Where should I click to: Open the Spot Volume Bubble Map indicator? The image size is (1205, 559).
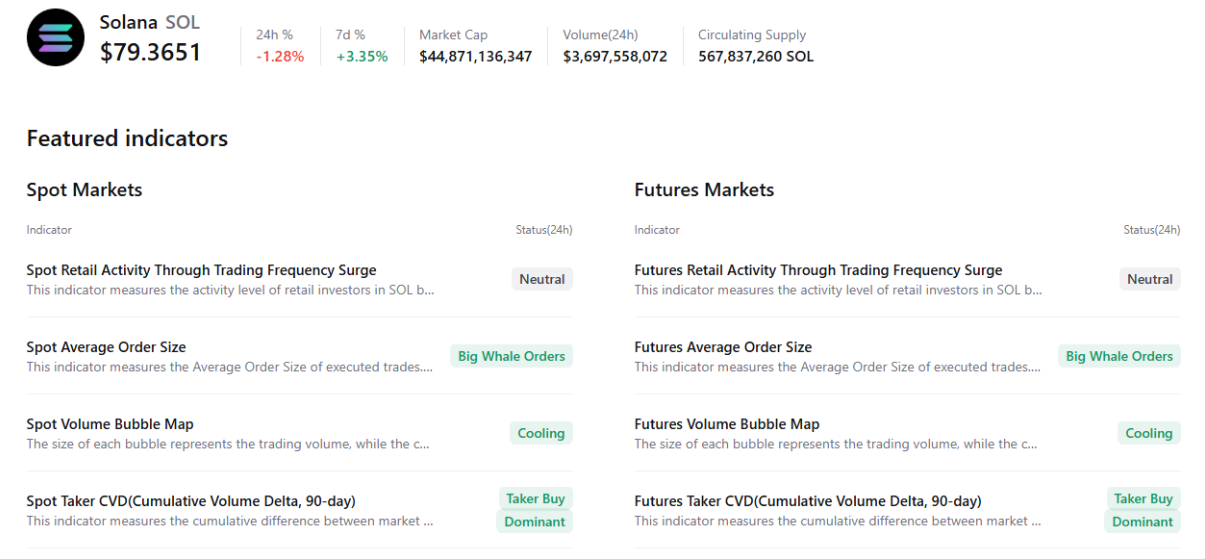pos(110,424)
